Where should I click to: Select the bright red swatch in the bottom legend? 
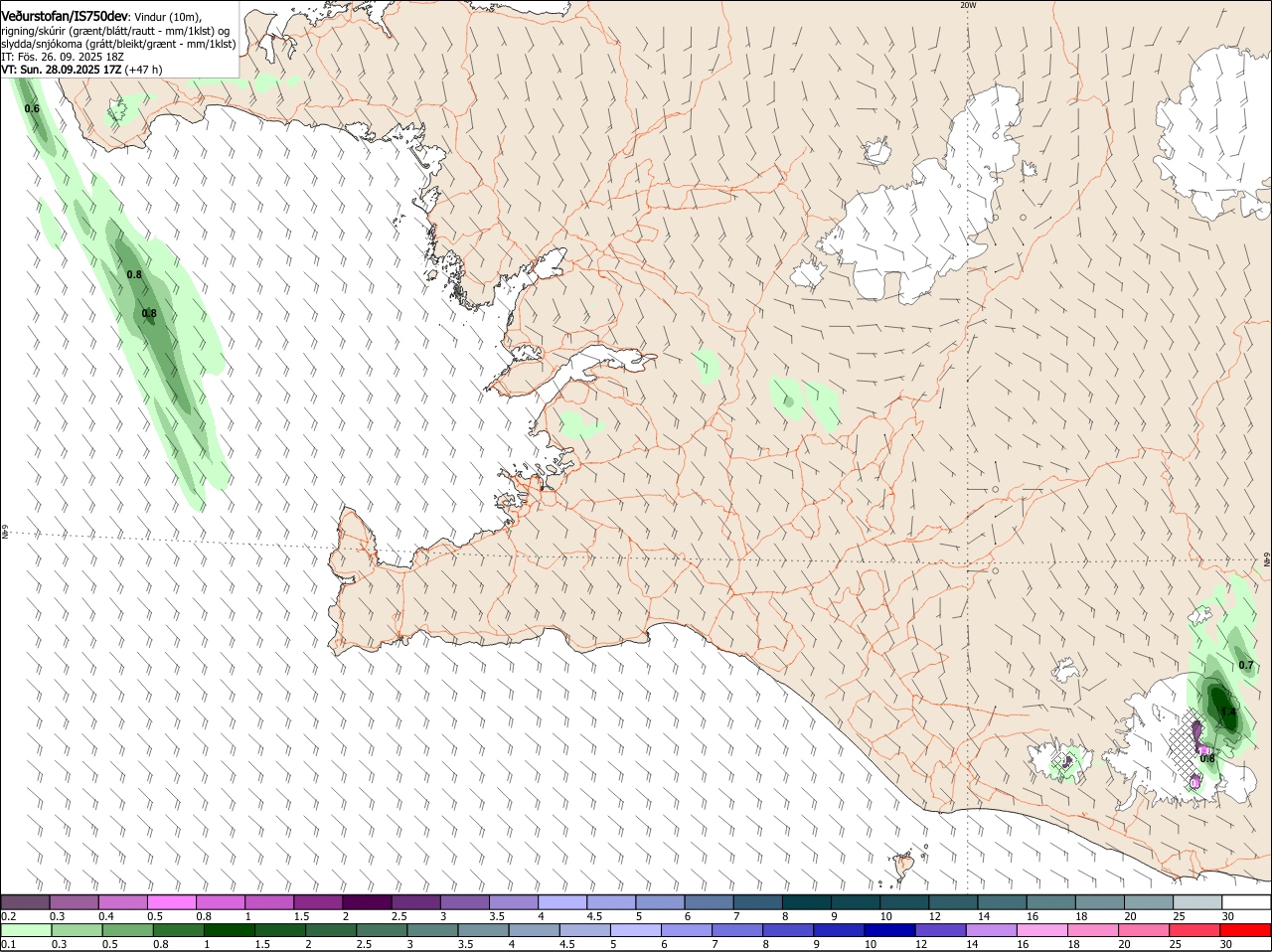pos(1246,930)
